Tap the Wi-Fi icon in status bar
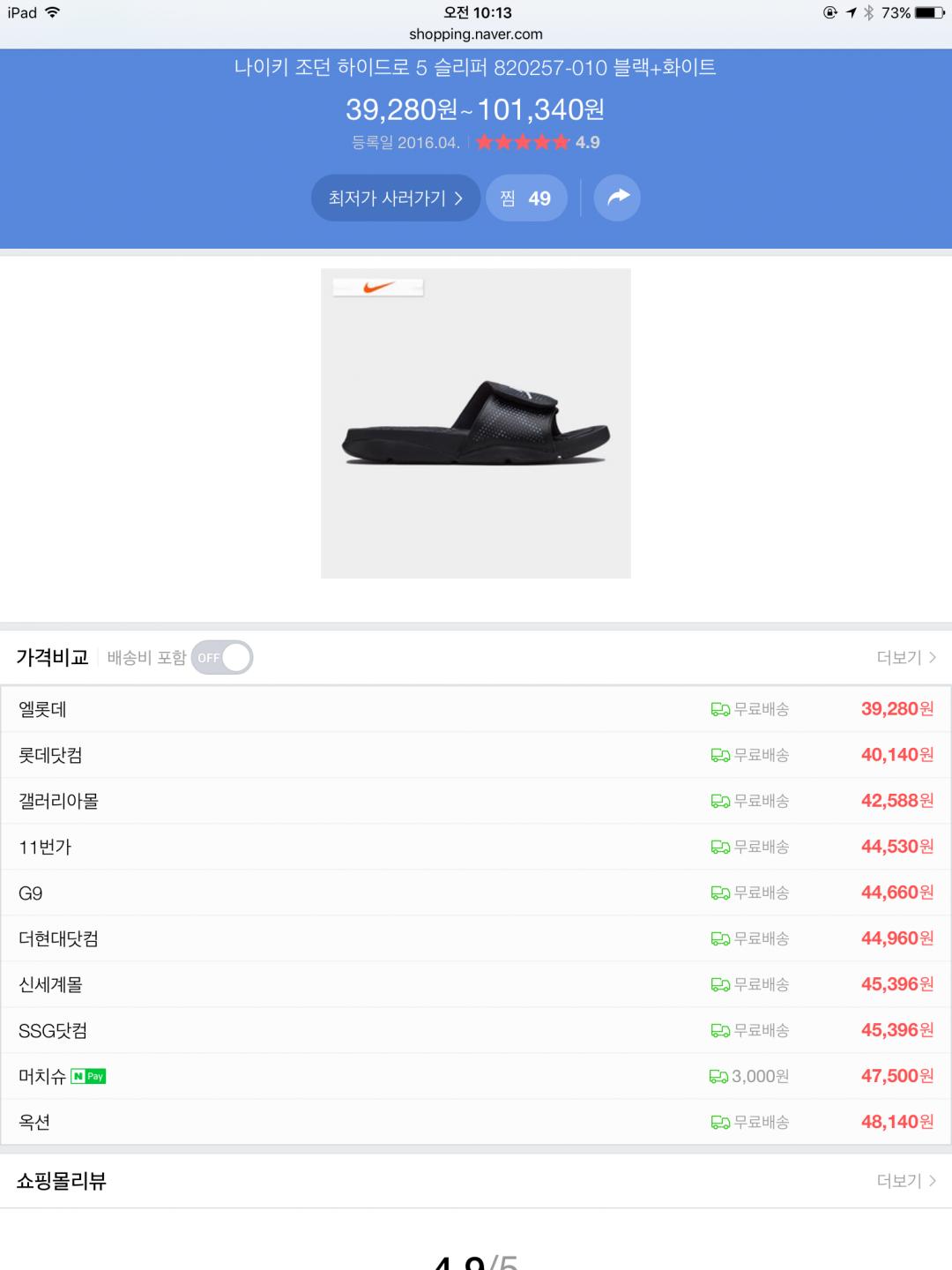The image size is (952, 1270). (x=52, y=12)
